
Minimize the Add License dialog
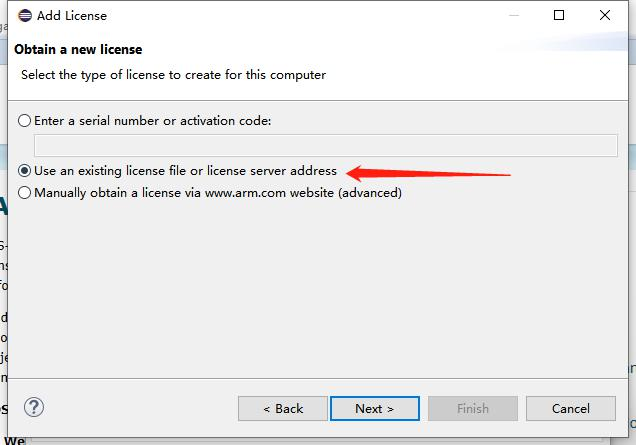513,15
